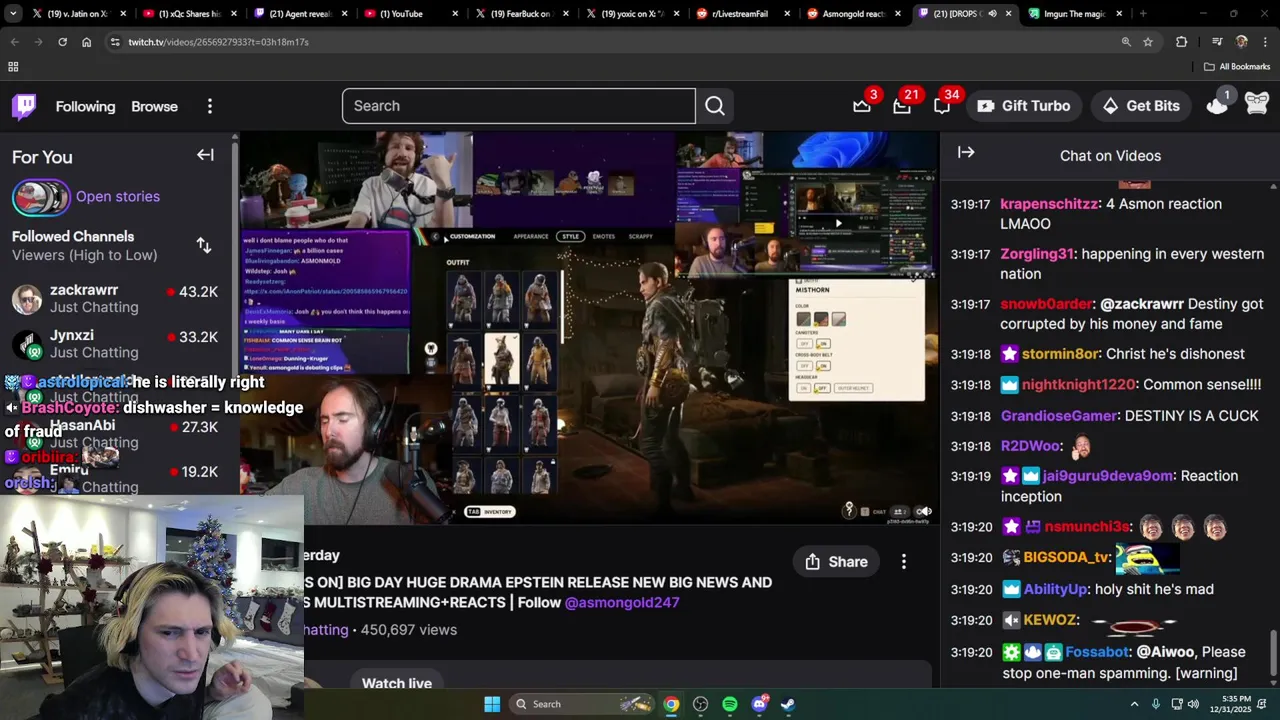View site information icon in address bar
The image size is (1280, 720).
(x=115, y=42)
